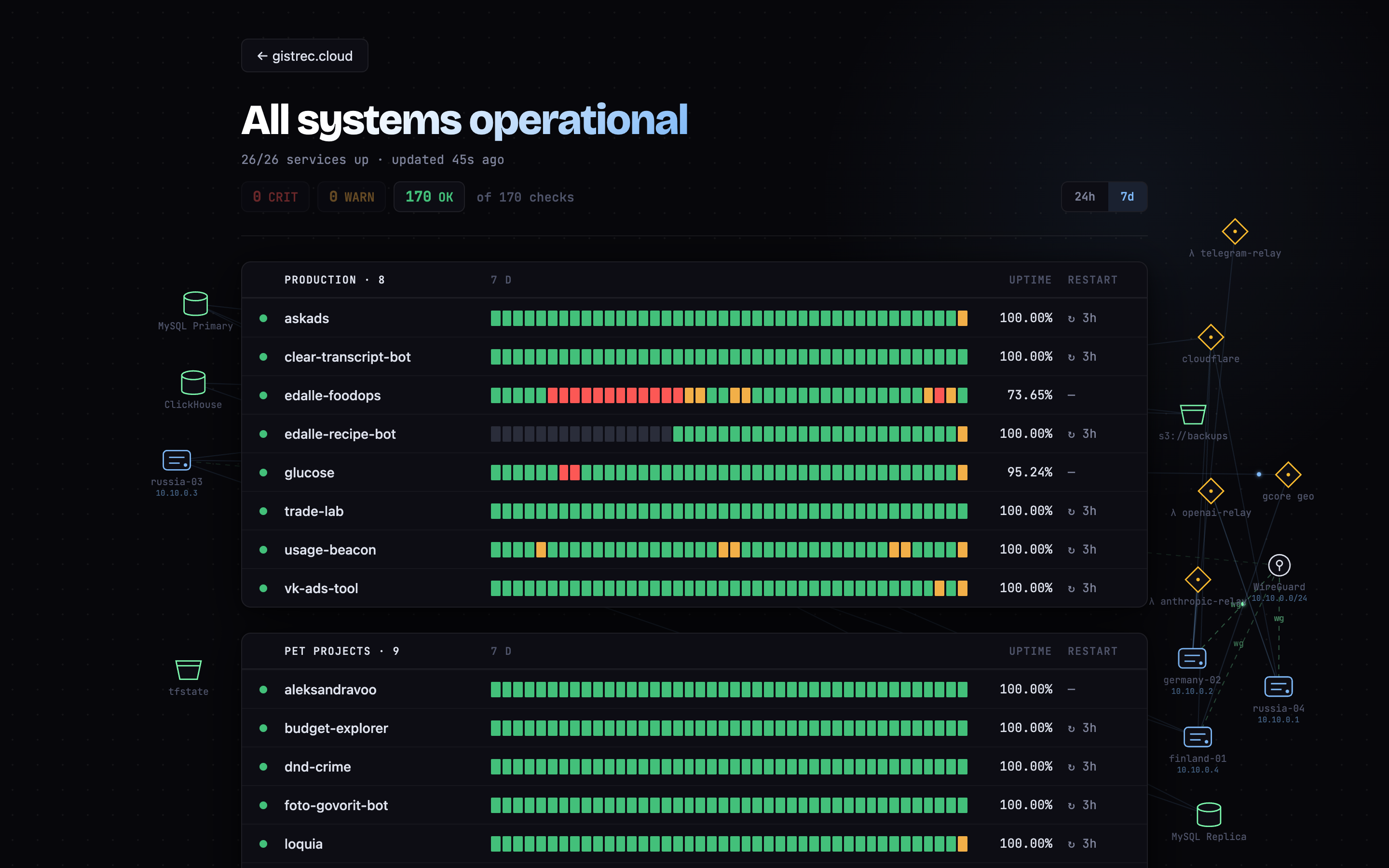Click the MySQL Replica database icon

click(x=1209, y=814)
